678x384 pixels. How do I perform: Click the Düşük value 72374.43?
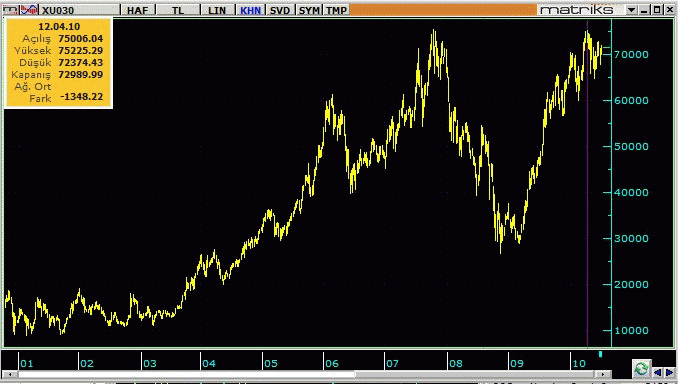(81, 63)
